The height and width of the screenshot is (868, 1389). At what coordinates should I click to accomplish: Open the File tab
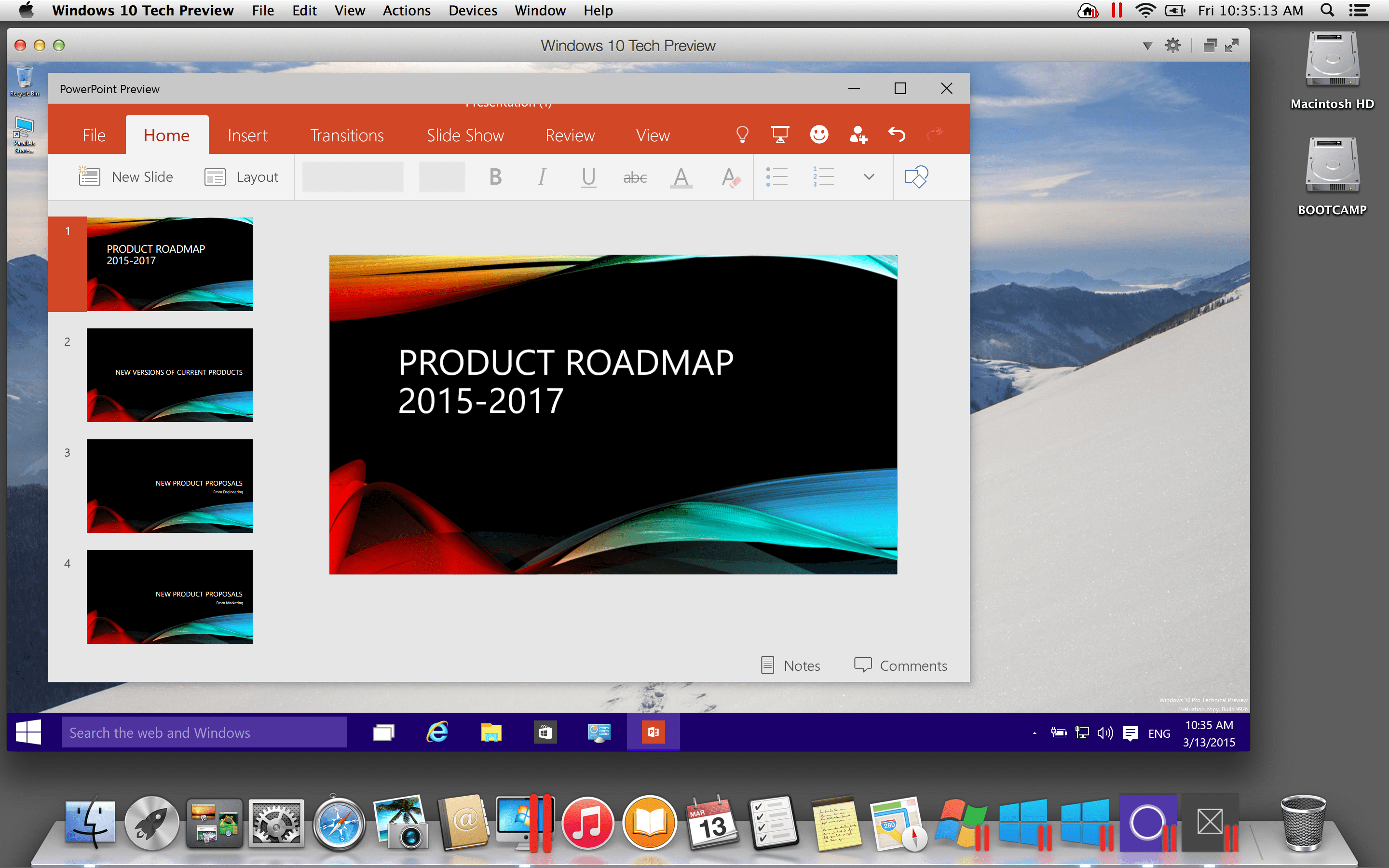[94, 136]
